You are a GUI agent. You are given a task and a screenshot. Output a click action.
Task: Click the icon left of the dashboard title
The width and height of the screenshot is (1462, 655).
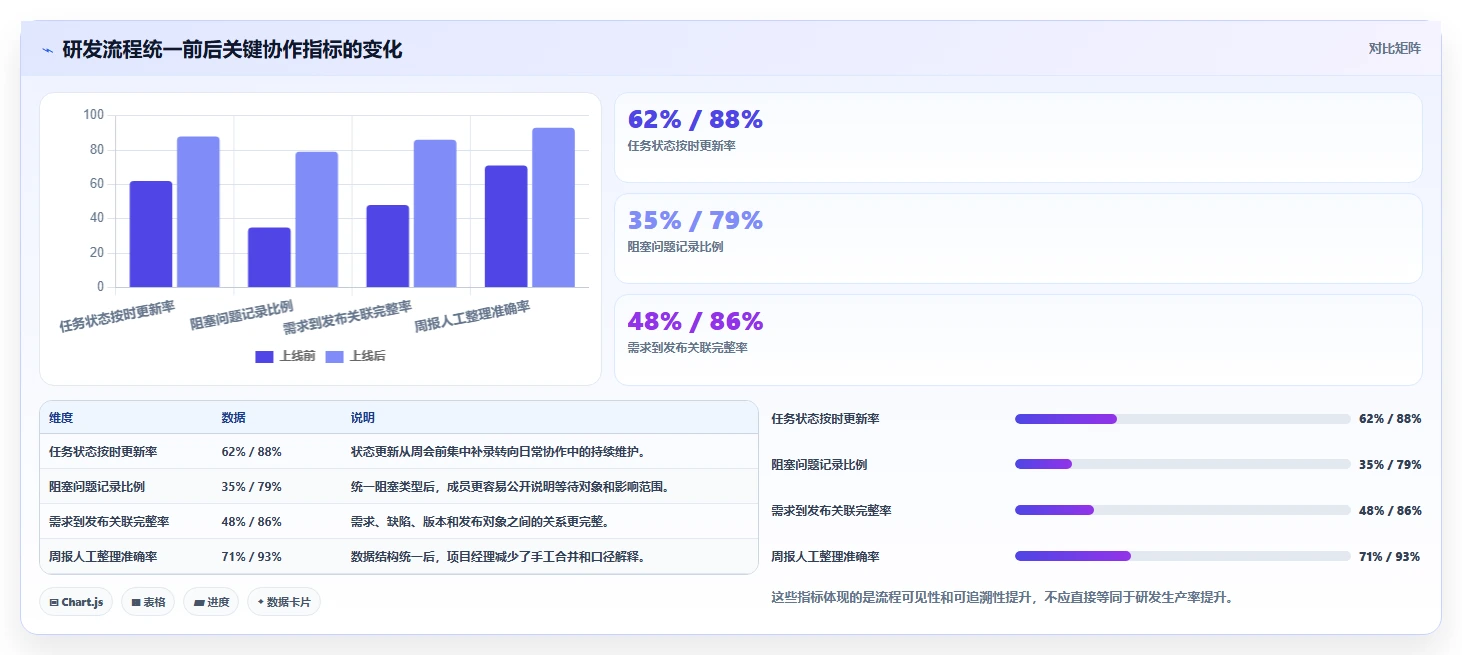coord(47,49)
